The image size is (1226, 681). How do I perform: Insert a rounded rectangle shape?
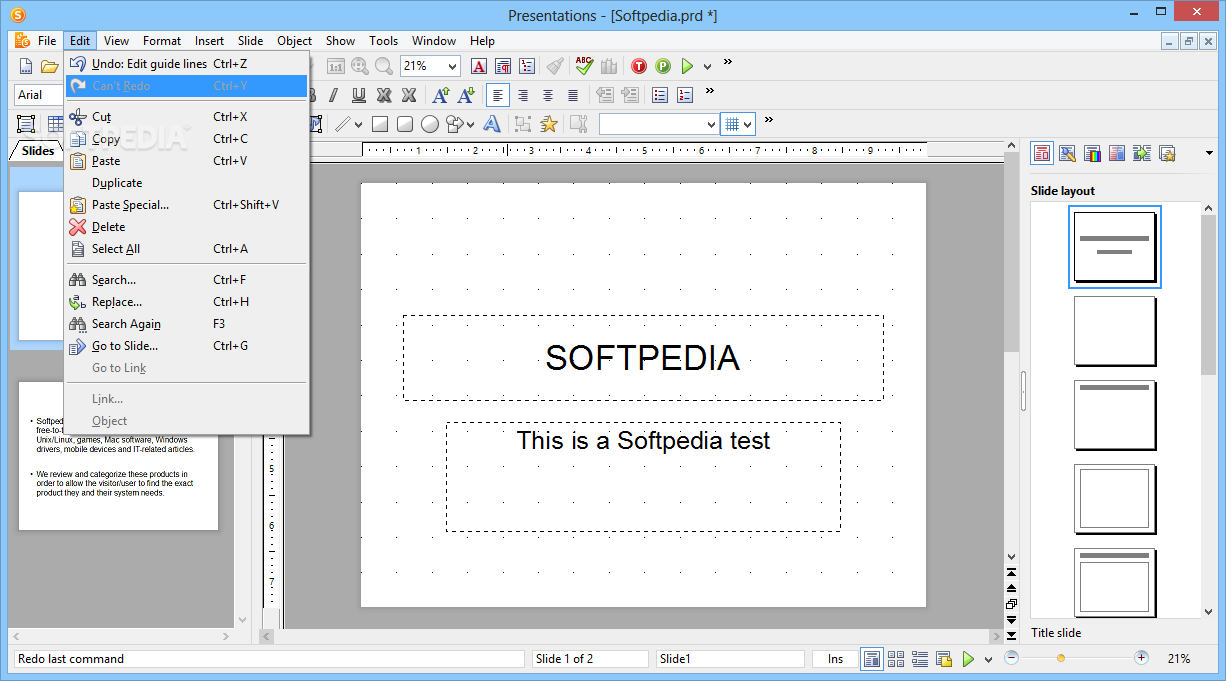click(405, 124)
